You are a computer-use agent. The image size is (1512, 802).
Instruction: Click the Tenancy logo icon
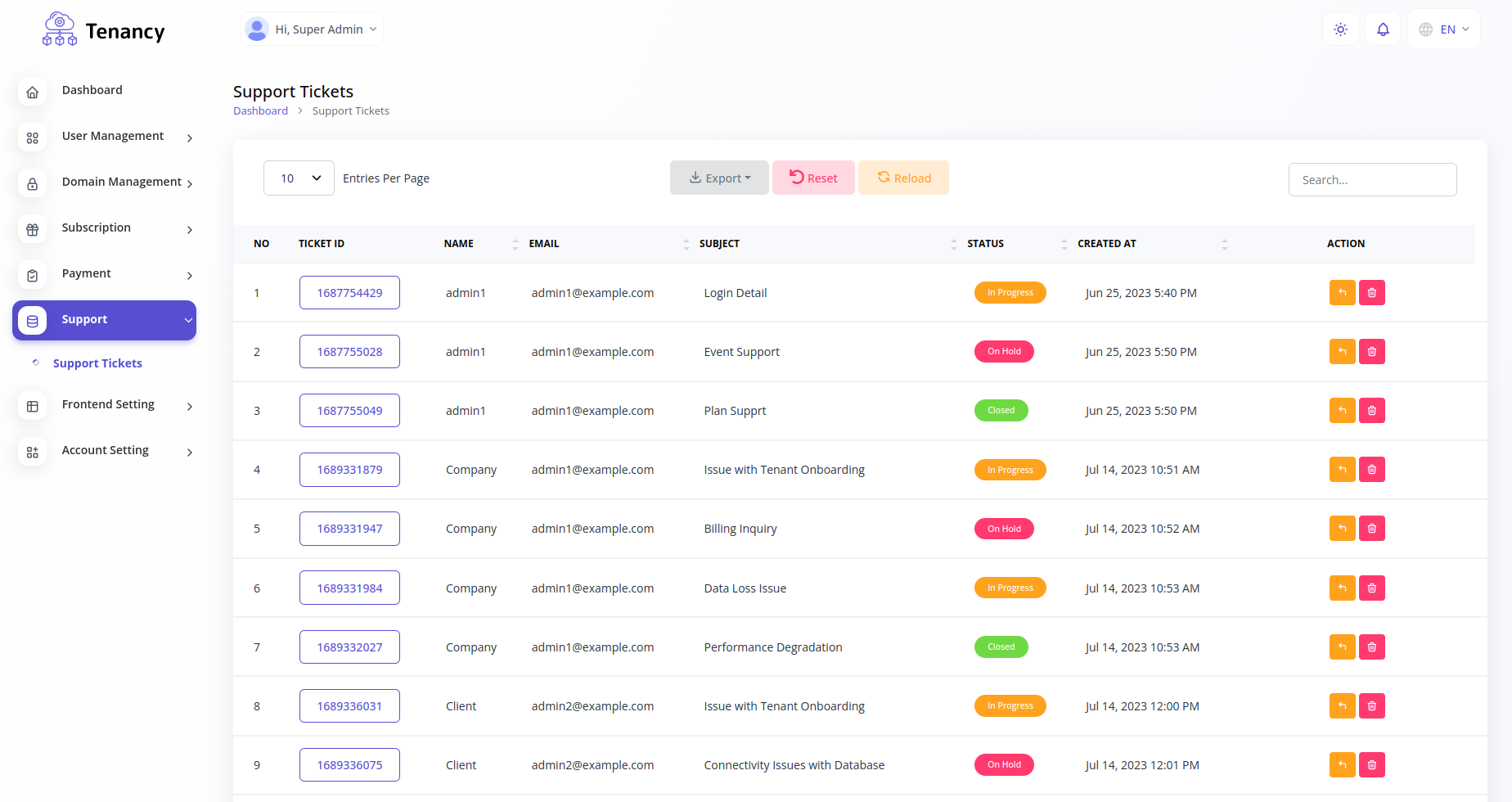coord(60,29)
